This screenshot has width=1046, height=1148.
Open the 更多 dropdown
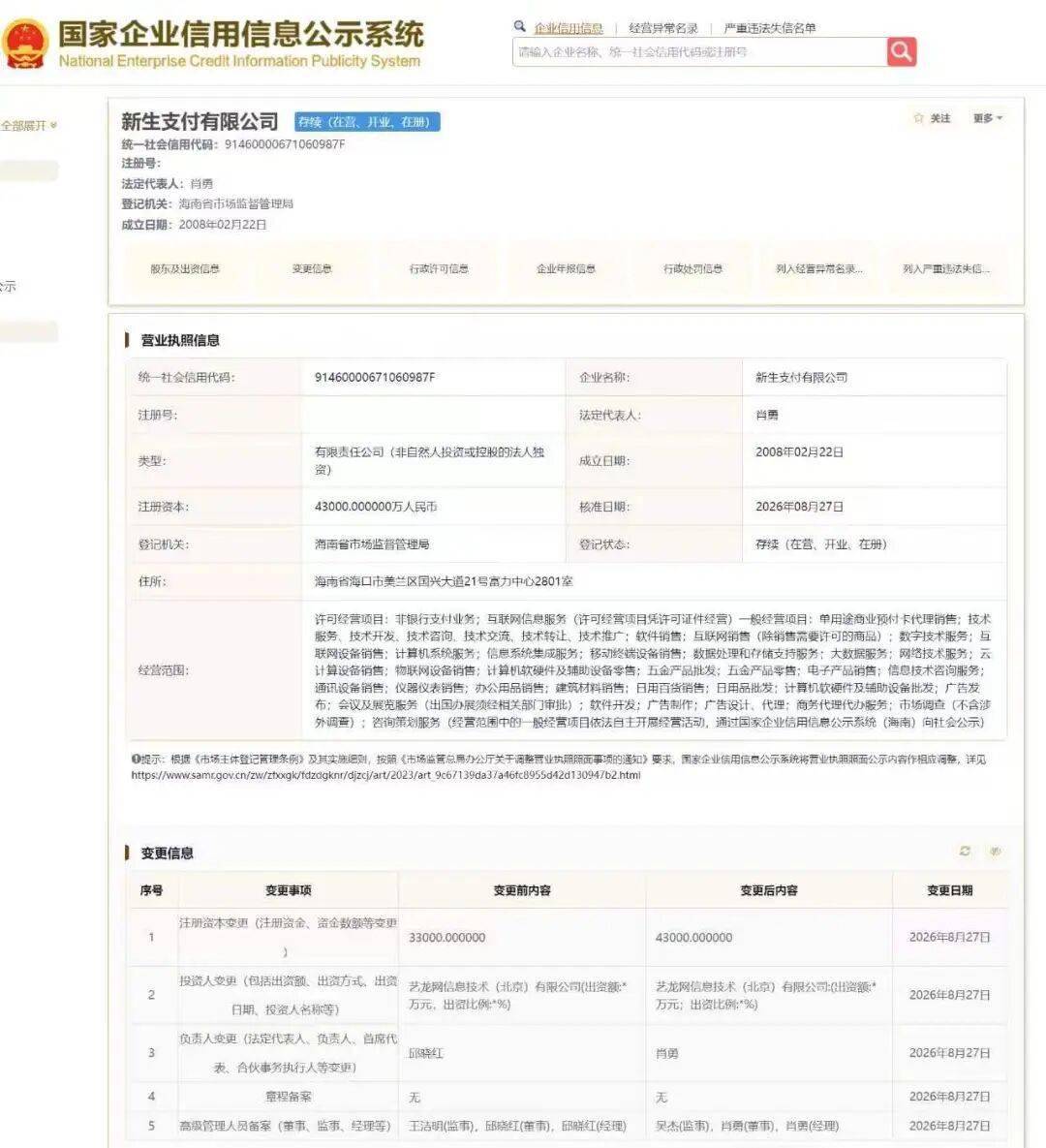coord(988,118)
